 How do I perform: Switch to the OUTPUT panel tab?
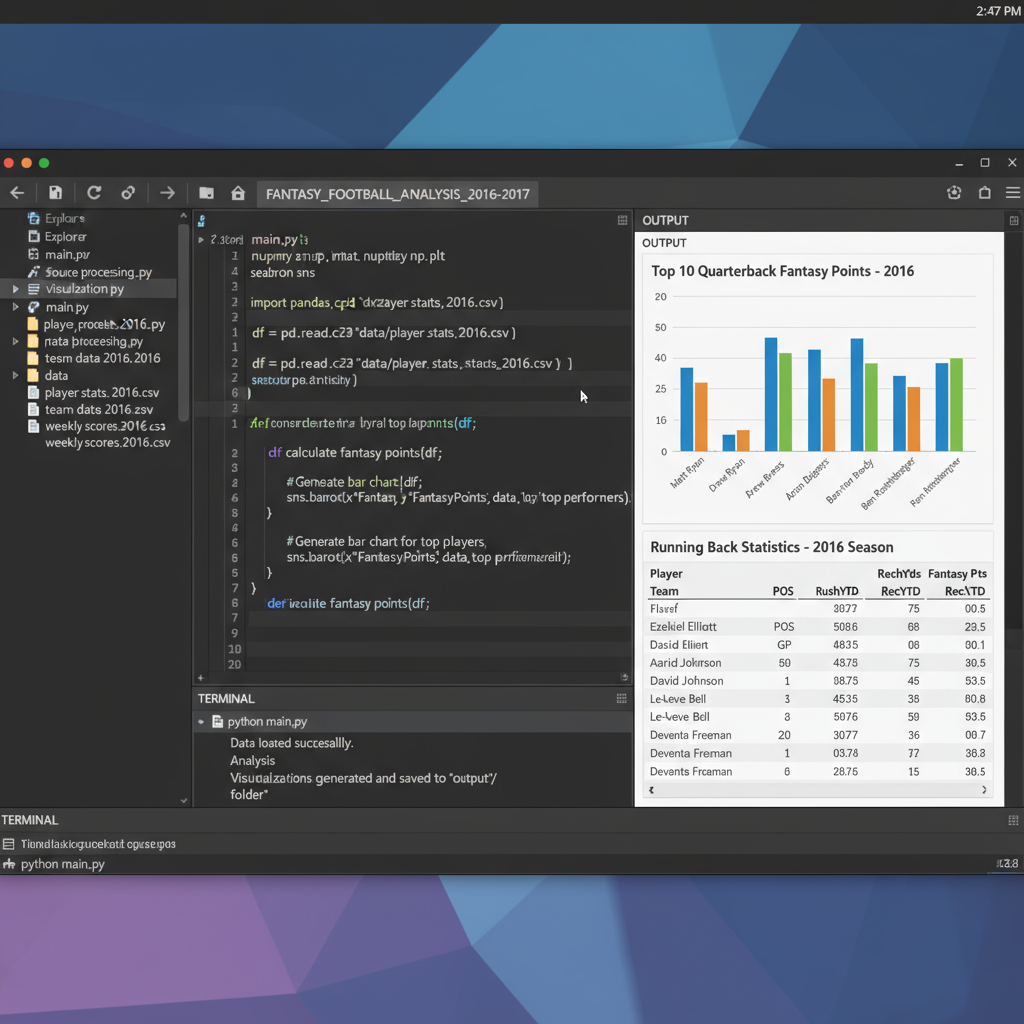pos(665,220)
